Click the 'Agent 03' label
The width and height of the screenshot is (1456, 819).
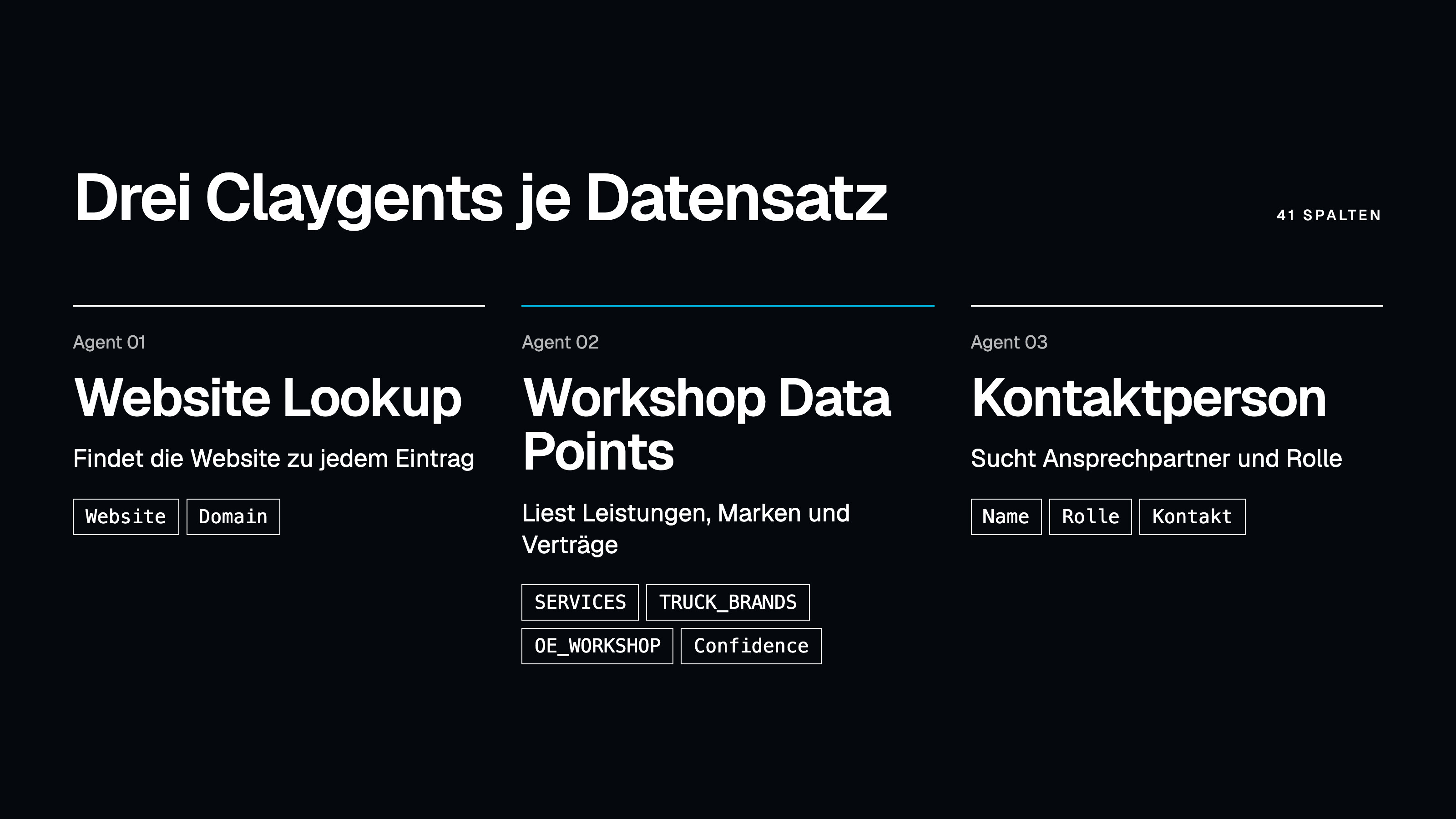tap(1009, 343)
